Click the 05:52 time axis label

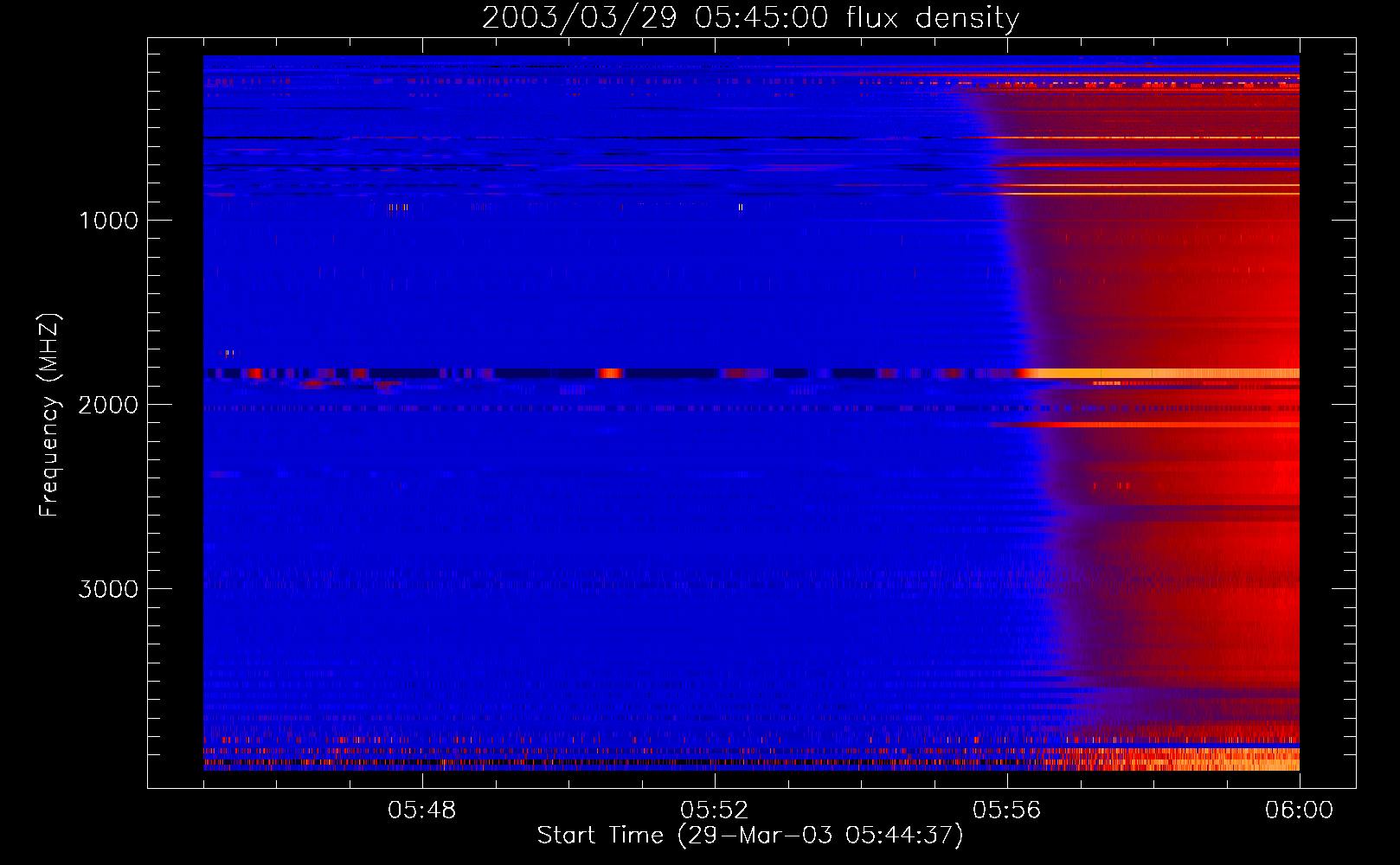pos(714,811)
